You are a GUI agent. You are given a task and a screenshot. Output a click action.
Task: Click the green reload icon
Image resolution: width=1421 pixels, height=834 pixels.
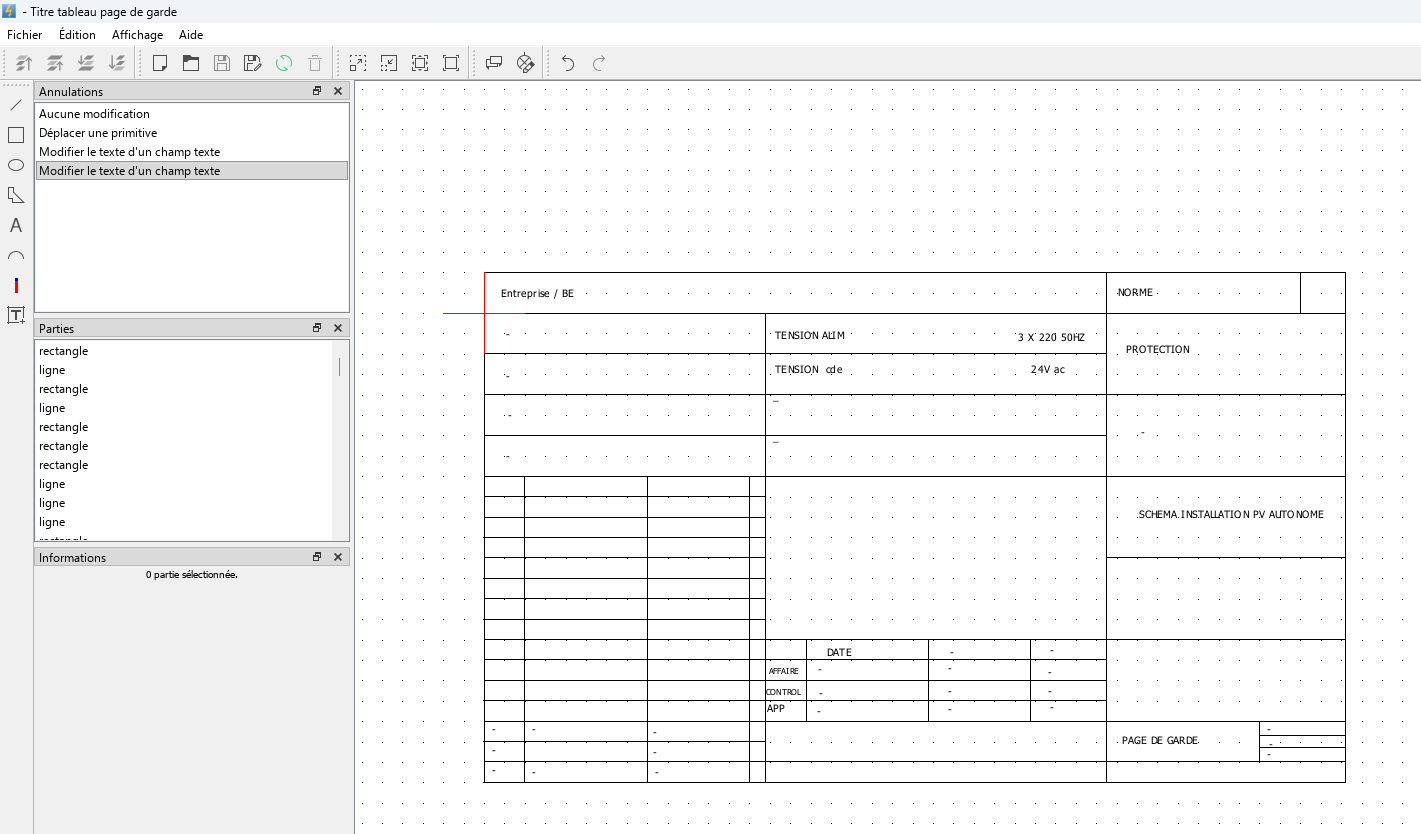point(284,63)
